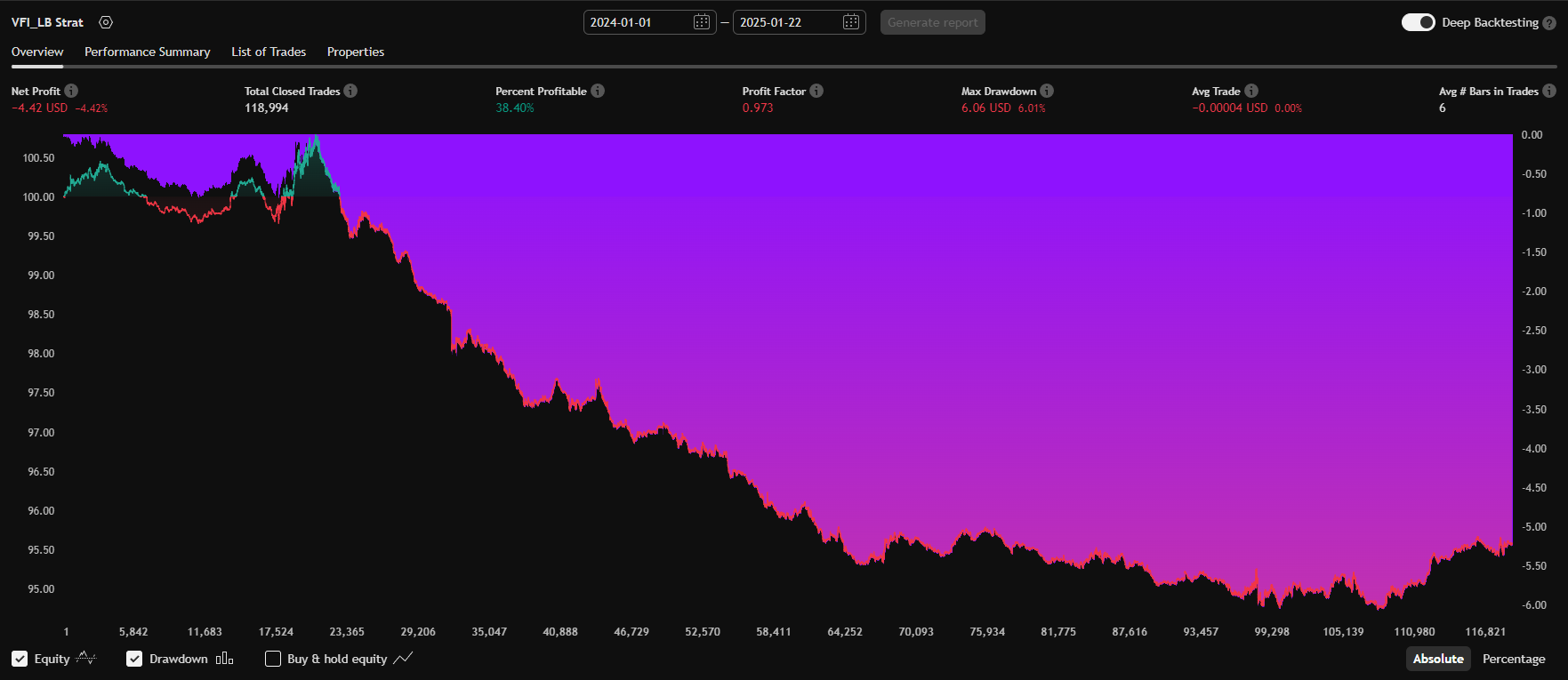Viewport: 1568px width, 680px height.
Task: Click the equity axis label 100.50
Action: click(38, 157)
